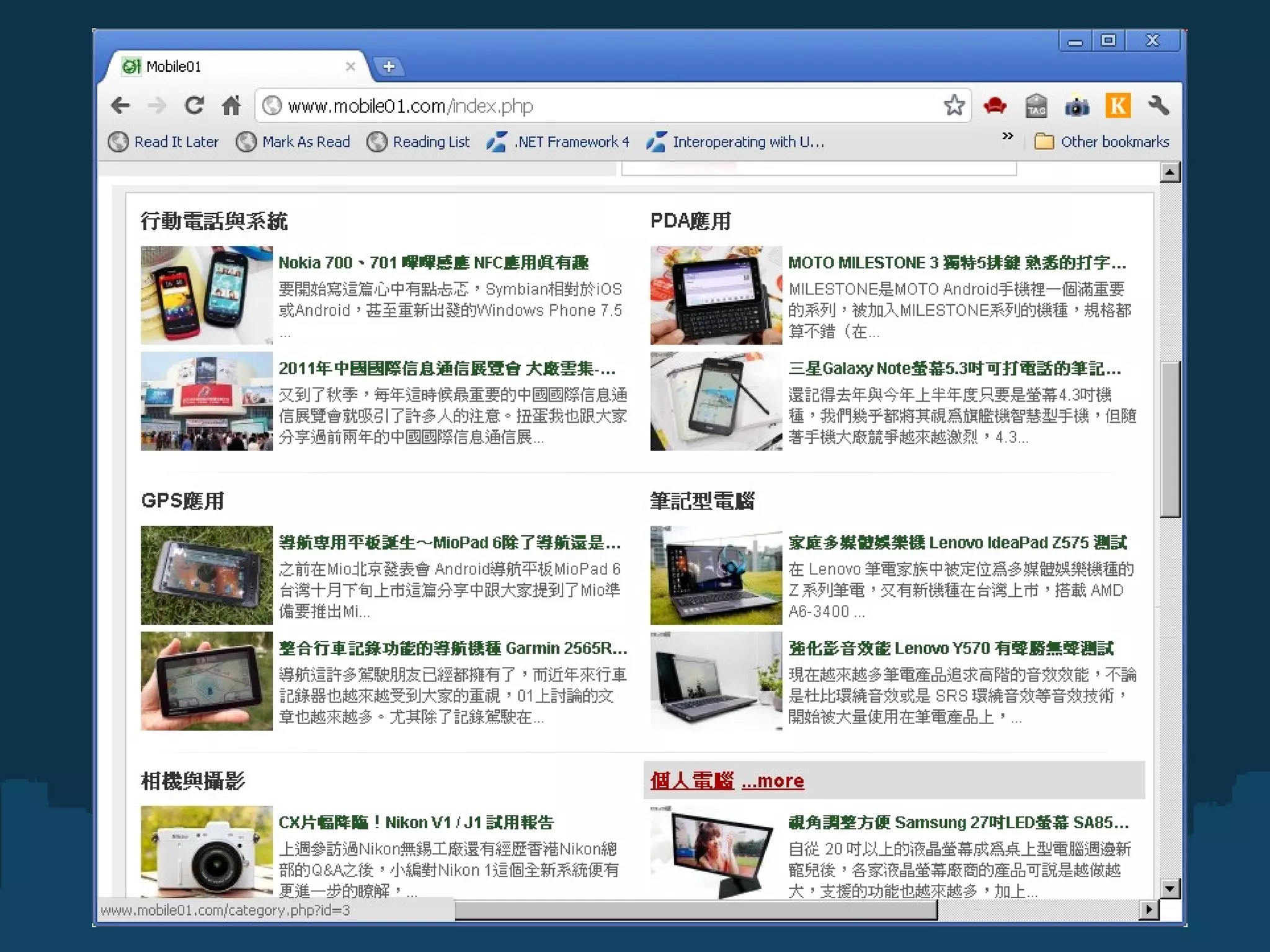Expand hidden bookmarks with double chevron
The image size is (1270, 952).
tap(1008, 136)
